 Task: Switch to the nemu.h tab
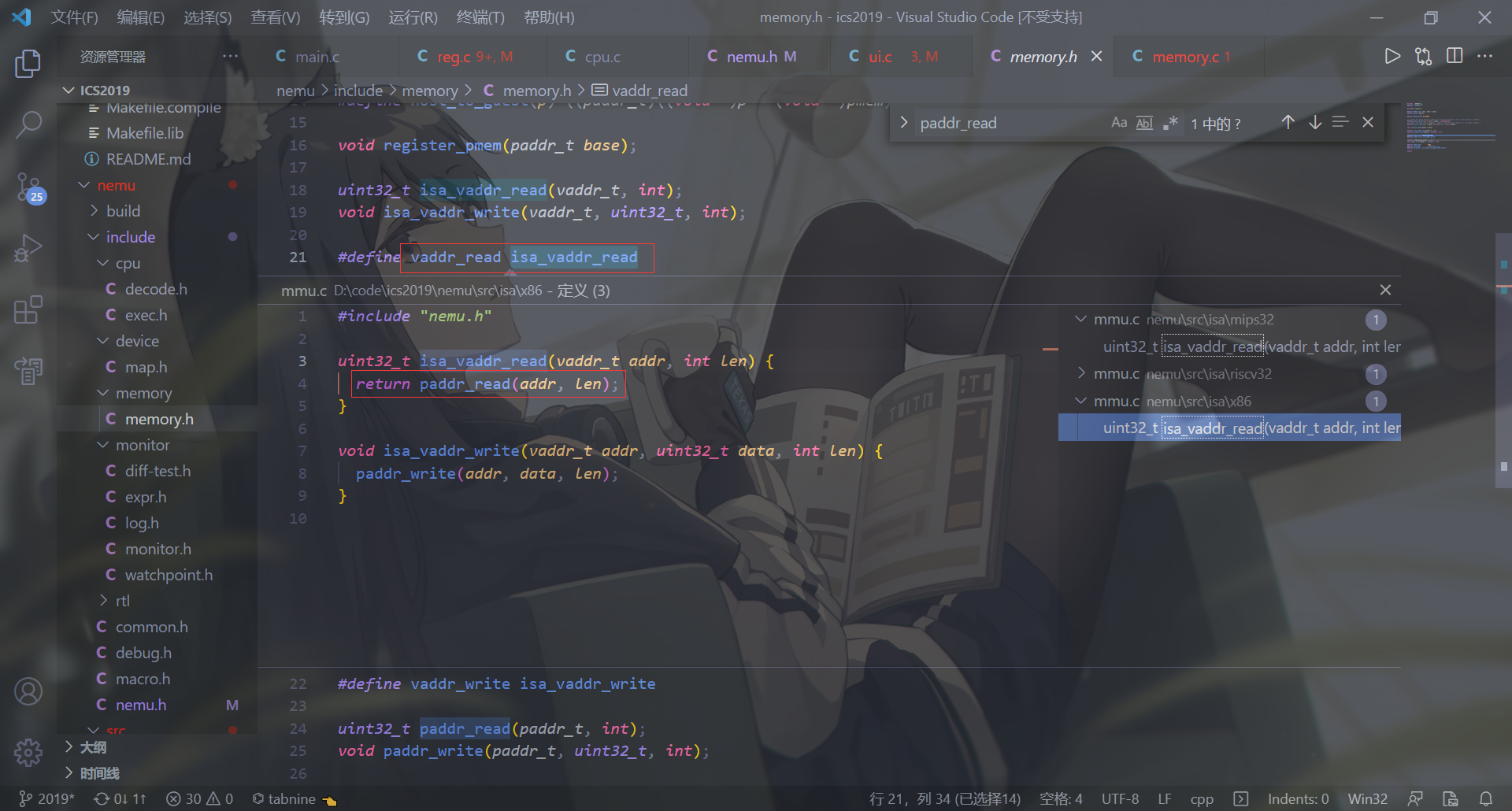pyautogui.click(x=752, y=57)
